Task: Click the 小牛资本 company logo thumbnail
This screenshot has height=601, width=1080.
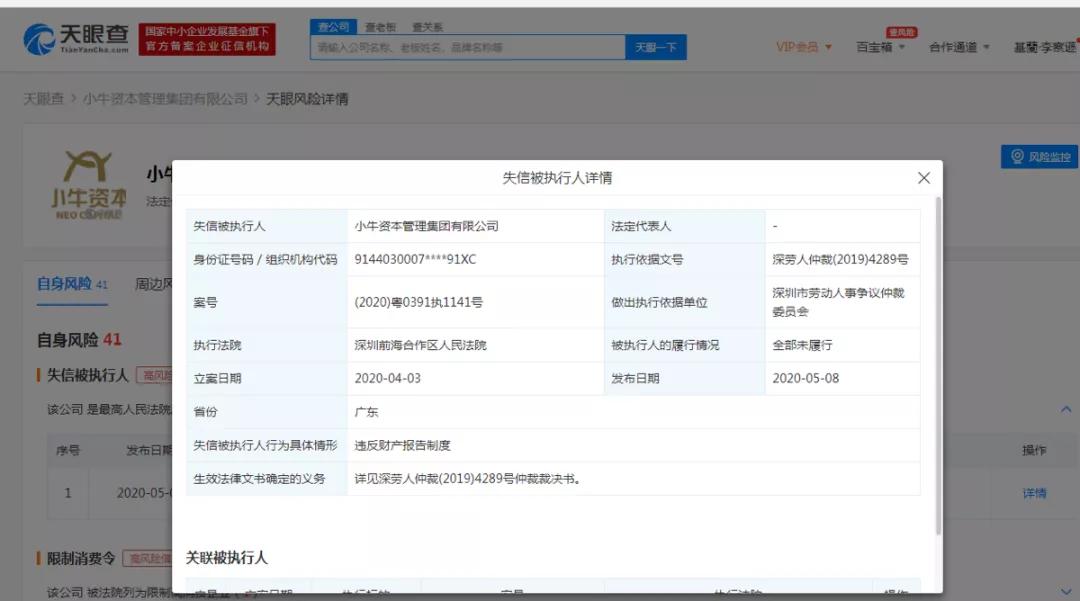Action: 89,184
